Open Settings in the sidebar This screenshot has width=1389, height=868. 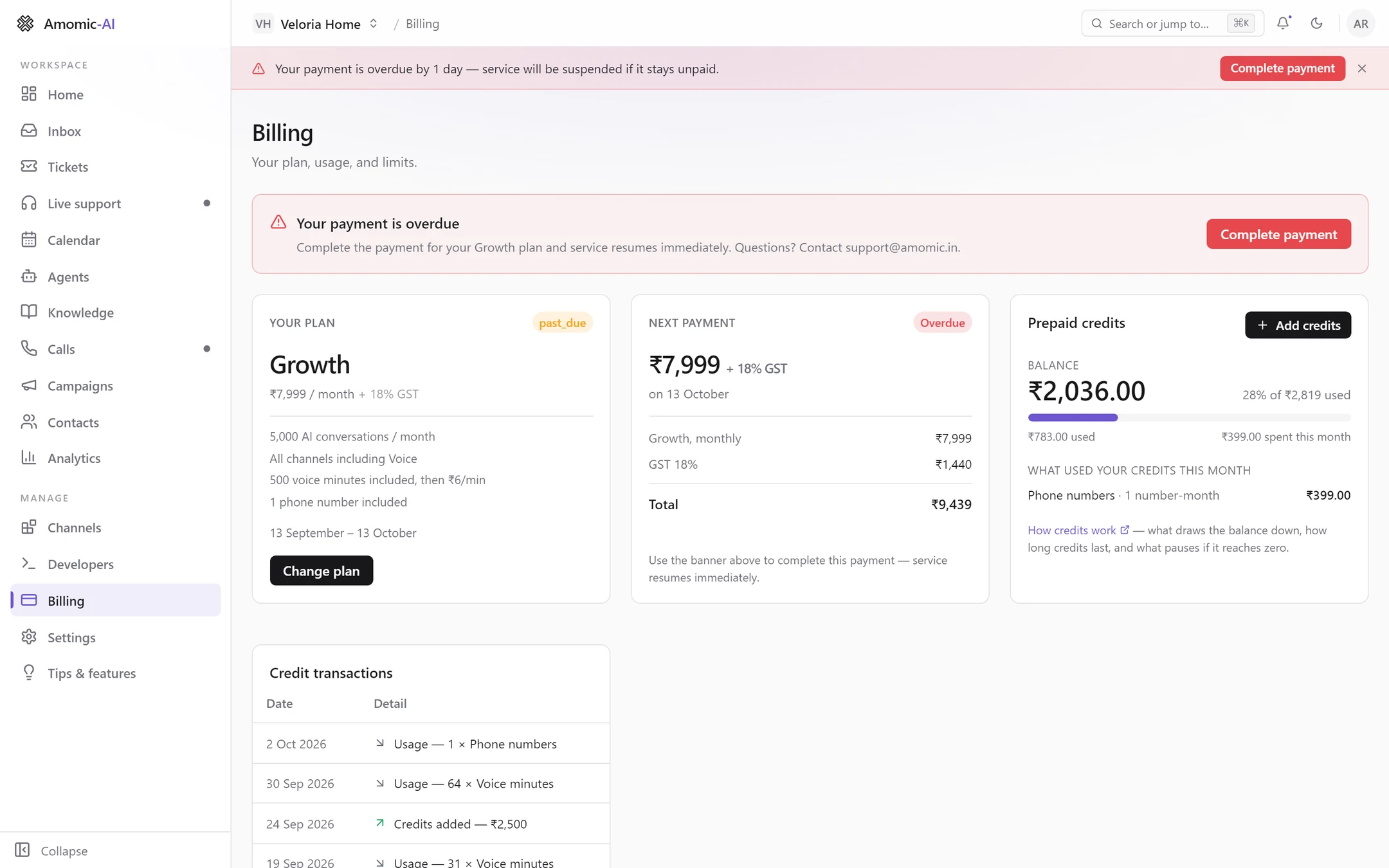[x=116, y=638]
